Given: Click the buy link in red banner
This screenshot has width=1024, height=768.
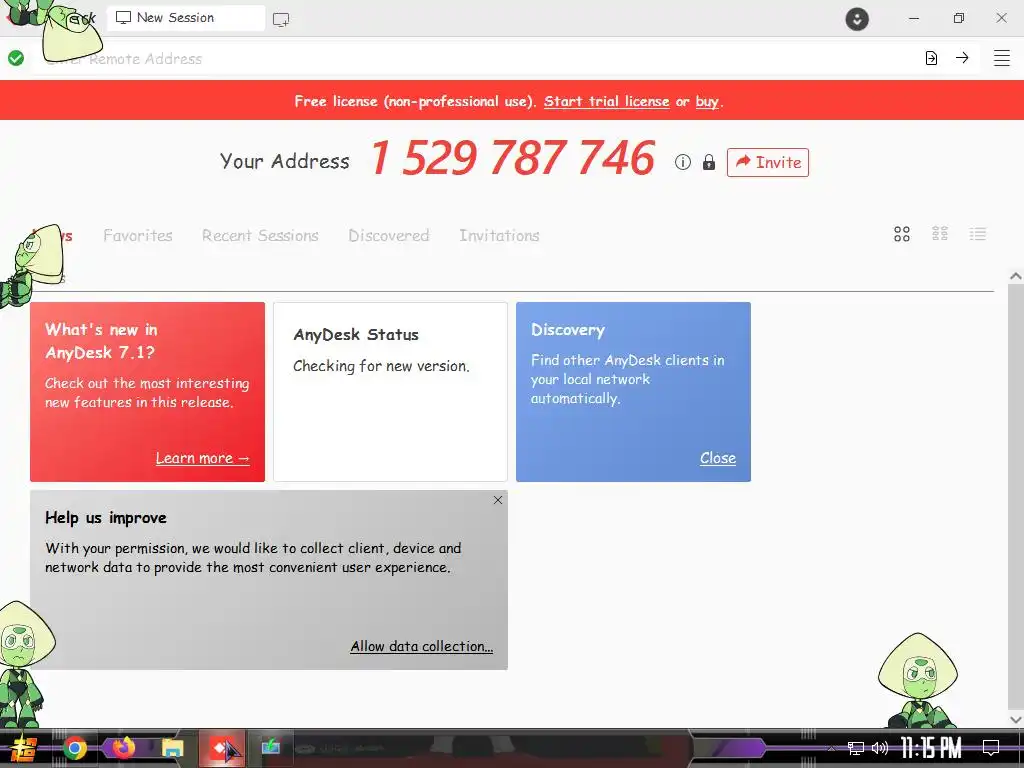Looking at the screenshot, I should point(707,101).
